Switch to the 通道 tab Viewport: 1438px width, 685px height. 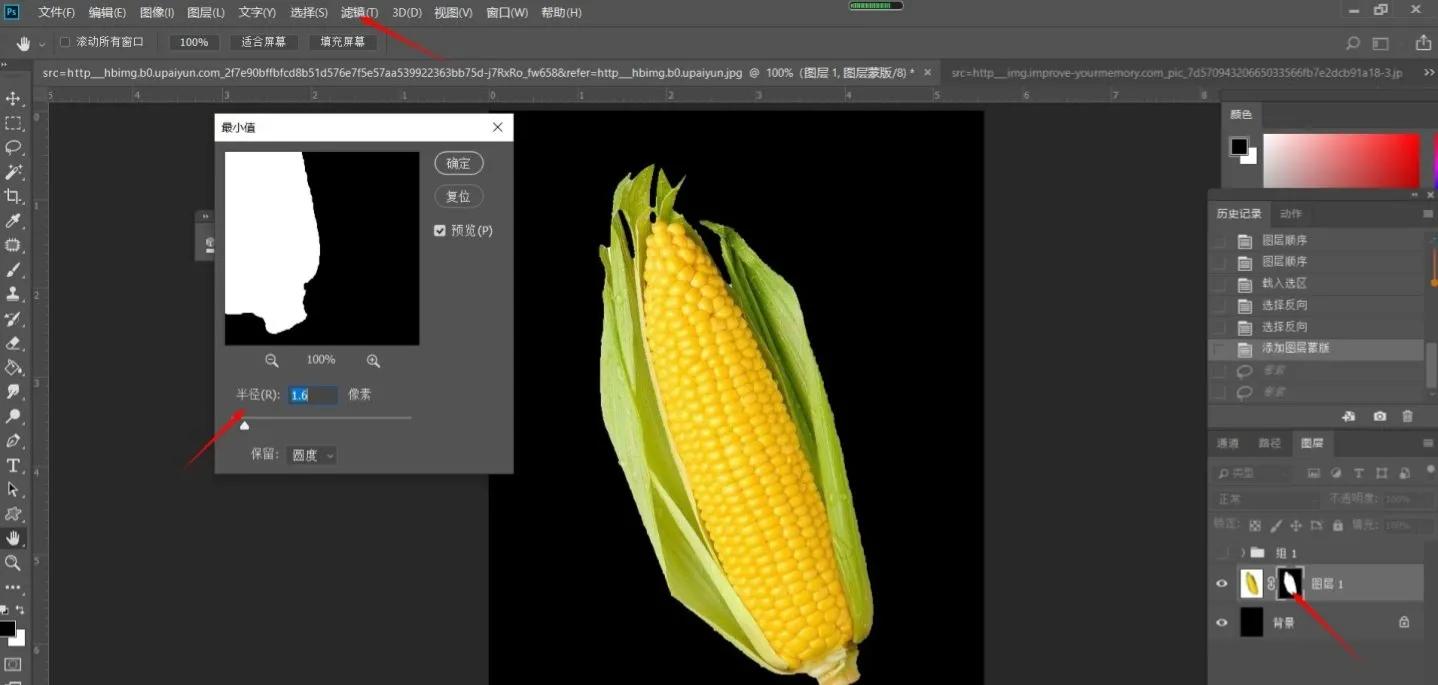(x=1227, y=443)
